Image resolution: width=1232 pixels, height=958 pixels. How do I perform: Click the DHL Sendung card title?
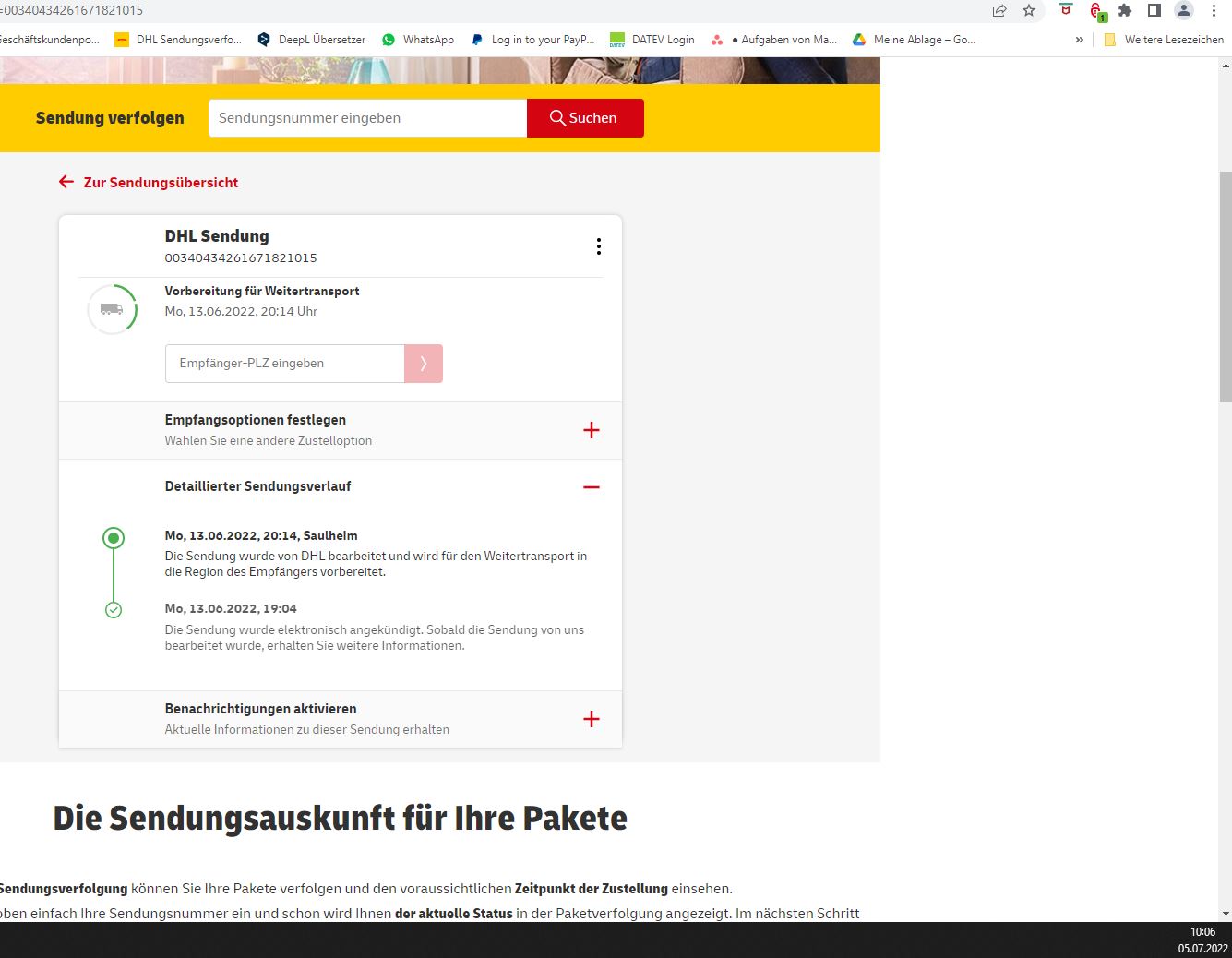217,236
